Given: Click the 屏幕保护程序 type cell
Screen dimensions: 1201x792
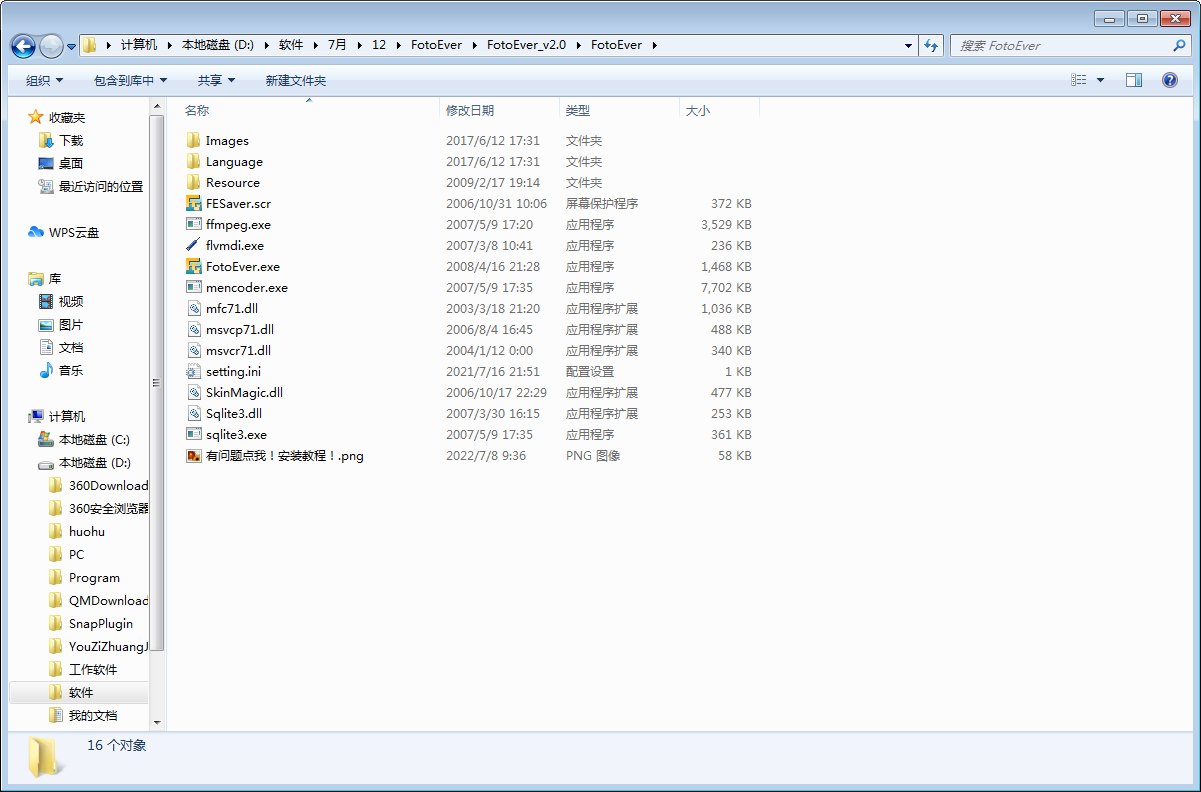Looking at the screenshot, I should coord(602,203).
